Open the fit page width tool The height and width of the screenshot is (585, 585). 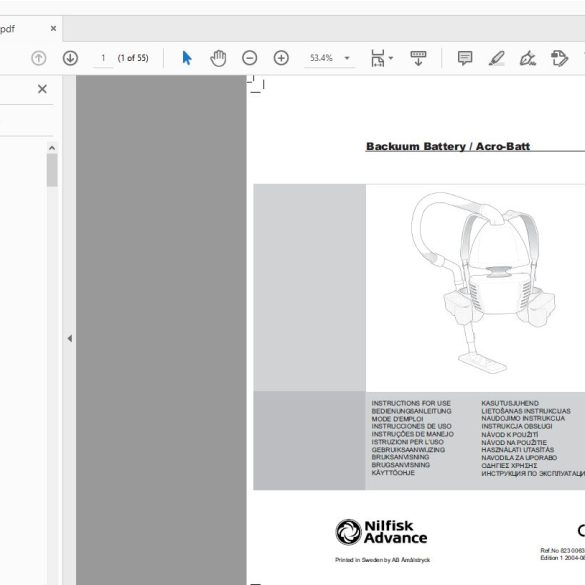pyautogui.click(x=378, y=58)
